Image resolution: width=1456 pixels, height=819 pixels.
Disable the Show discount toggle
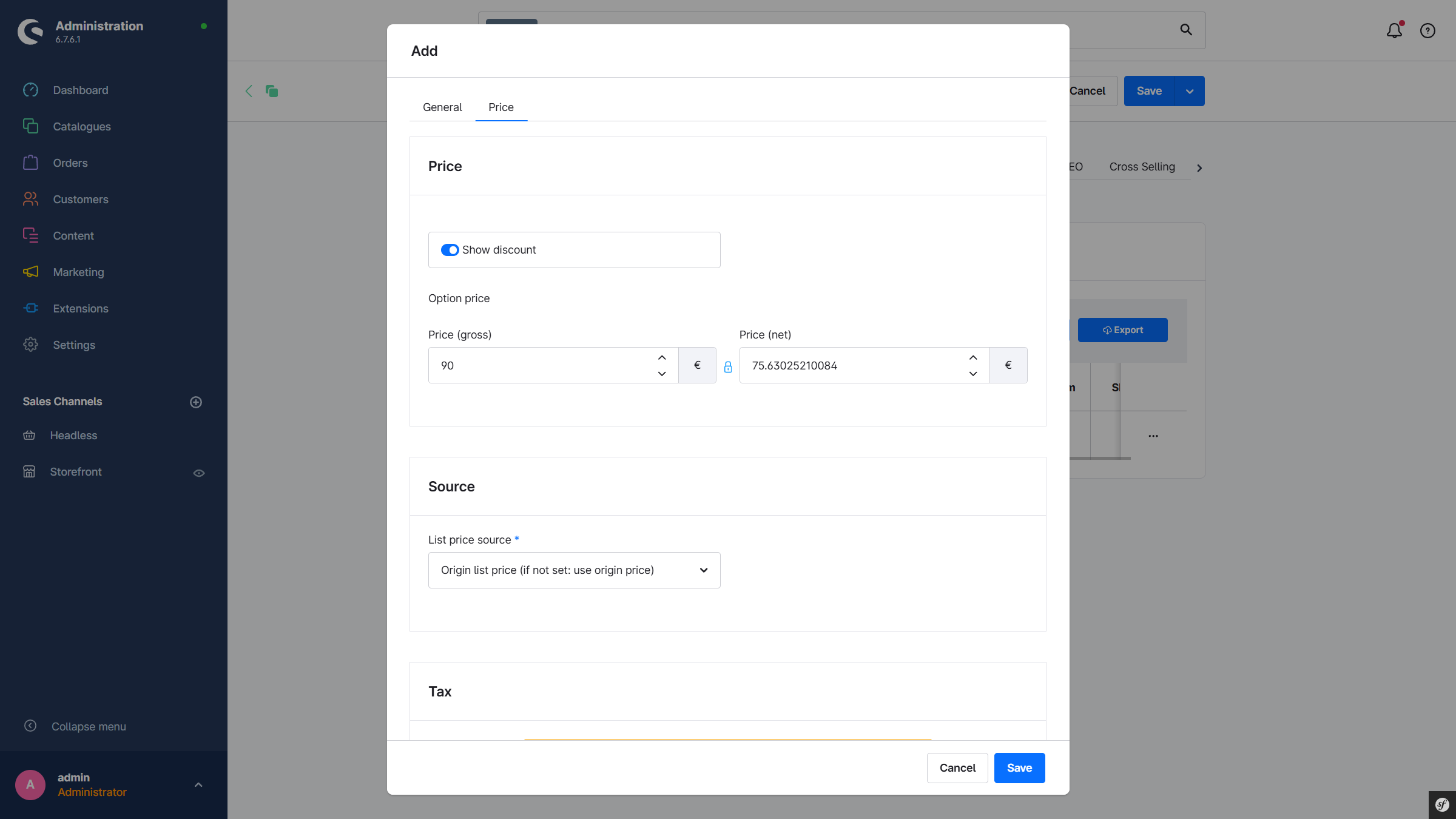click(x=450, y=250)
